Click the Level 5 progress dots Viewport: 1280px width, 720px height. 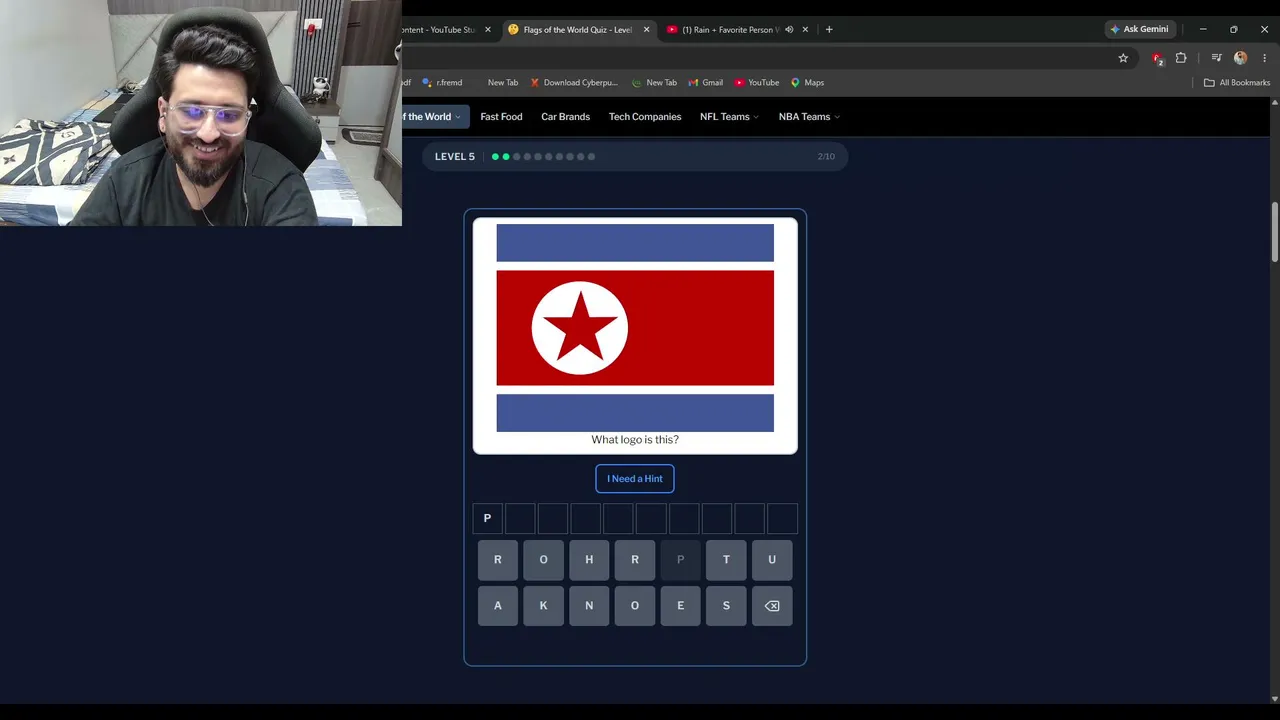543,157
